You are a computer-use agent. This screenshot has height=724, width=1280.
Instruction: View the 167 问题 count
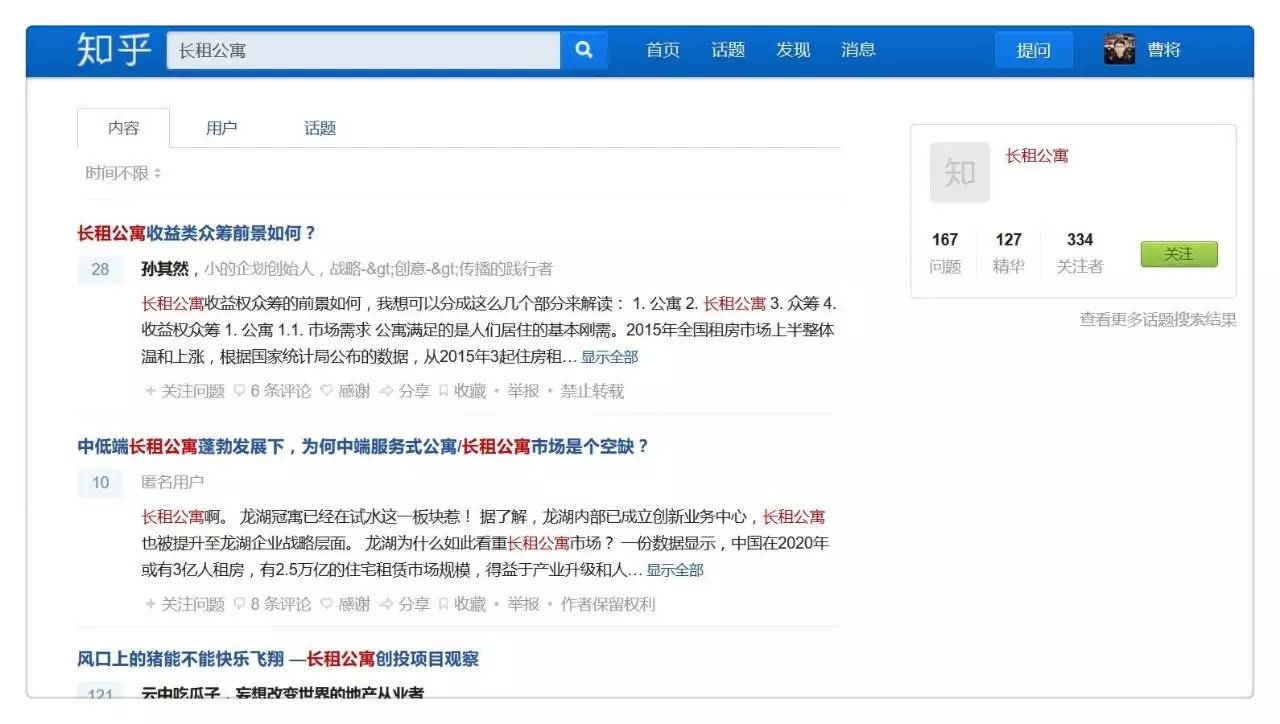(945, 253)
